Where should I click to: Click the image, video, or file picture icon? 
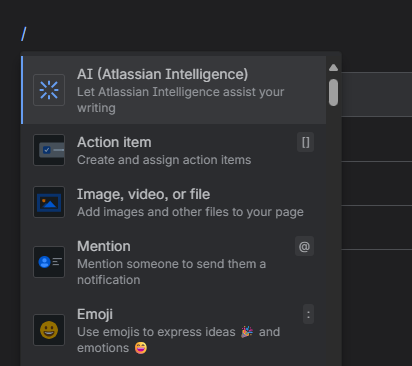[x=49, y=202]
